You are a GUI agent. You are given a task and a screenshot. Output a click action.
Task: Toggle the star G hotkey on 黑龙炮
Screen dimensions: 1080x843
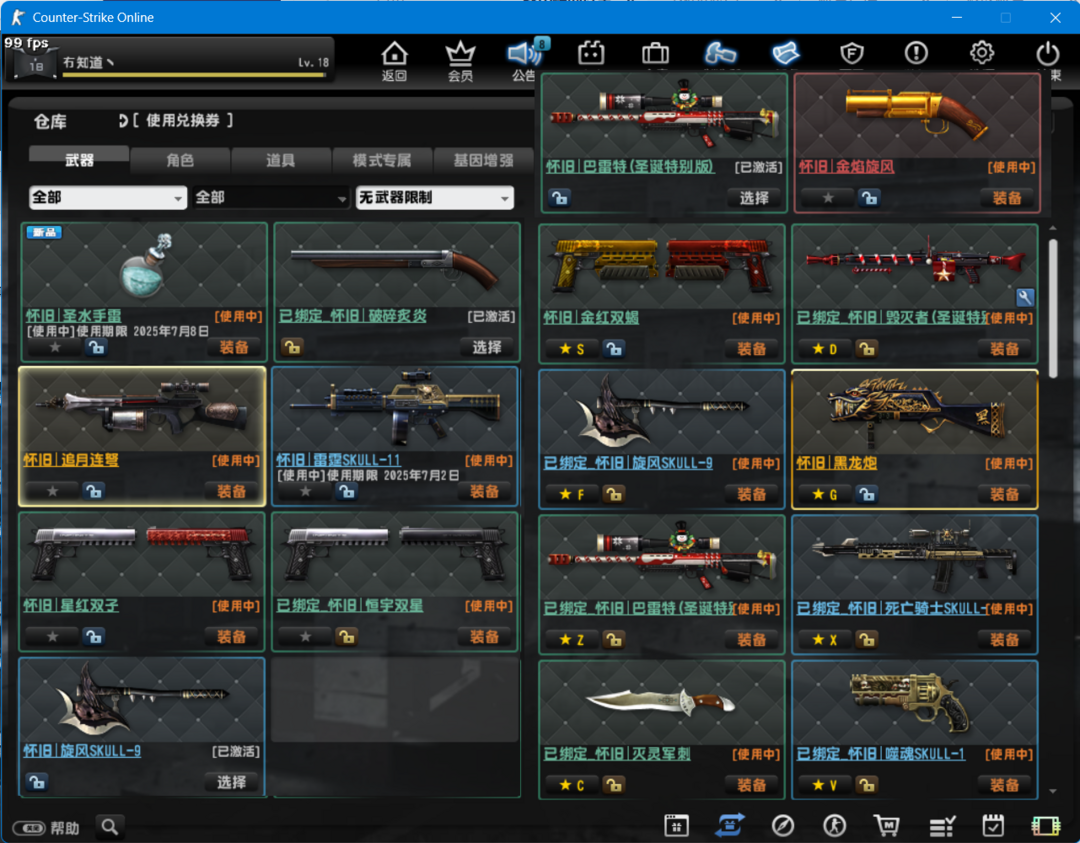pyautogui.click(x=824, y=495)
